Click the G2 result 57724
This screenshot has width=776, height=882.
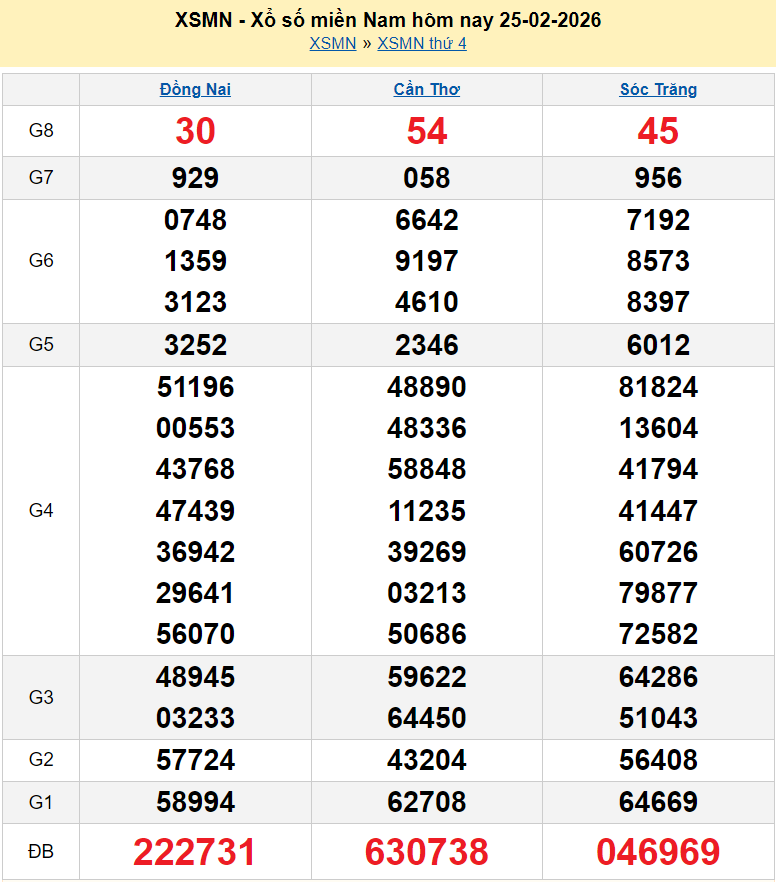195,760
